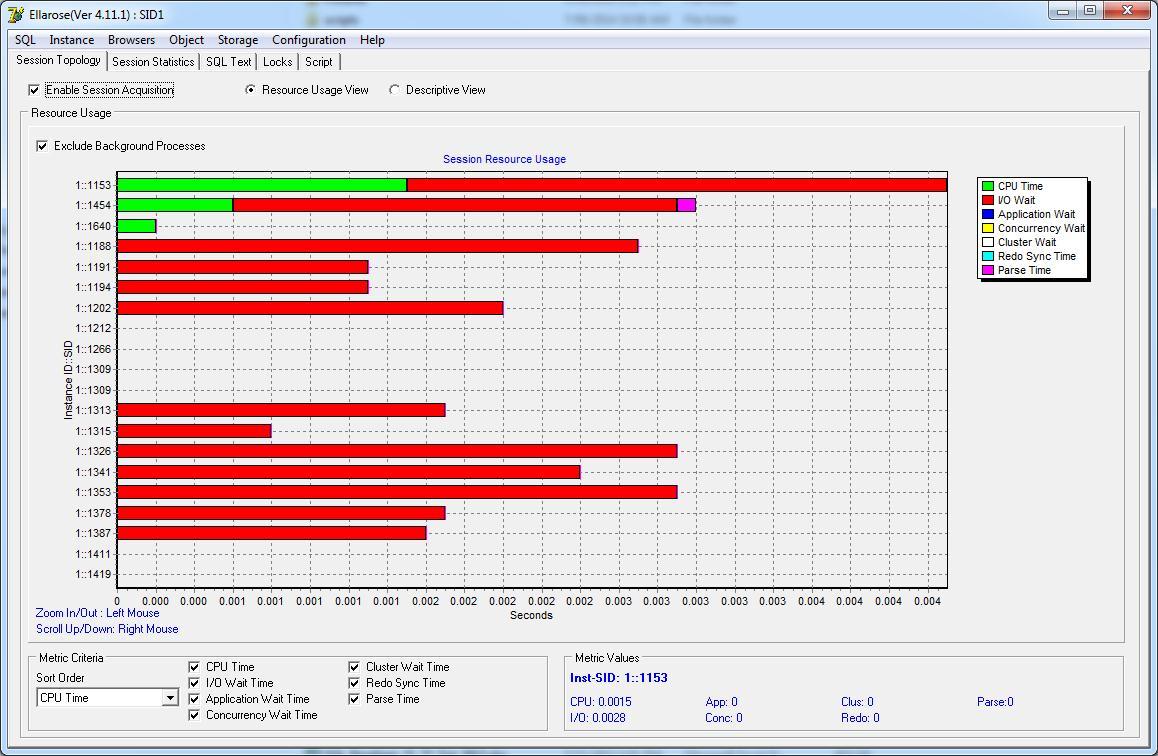
Task: Click the red bar of session 1::1191
Action: [x=243, y=267]
